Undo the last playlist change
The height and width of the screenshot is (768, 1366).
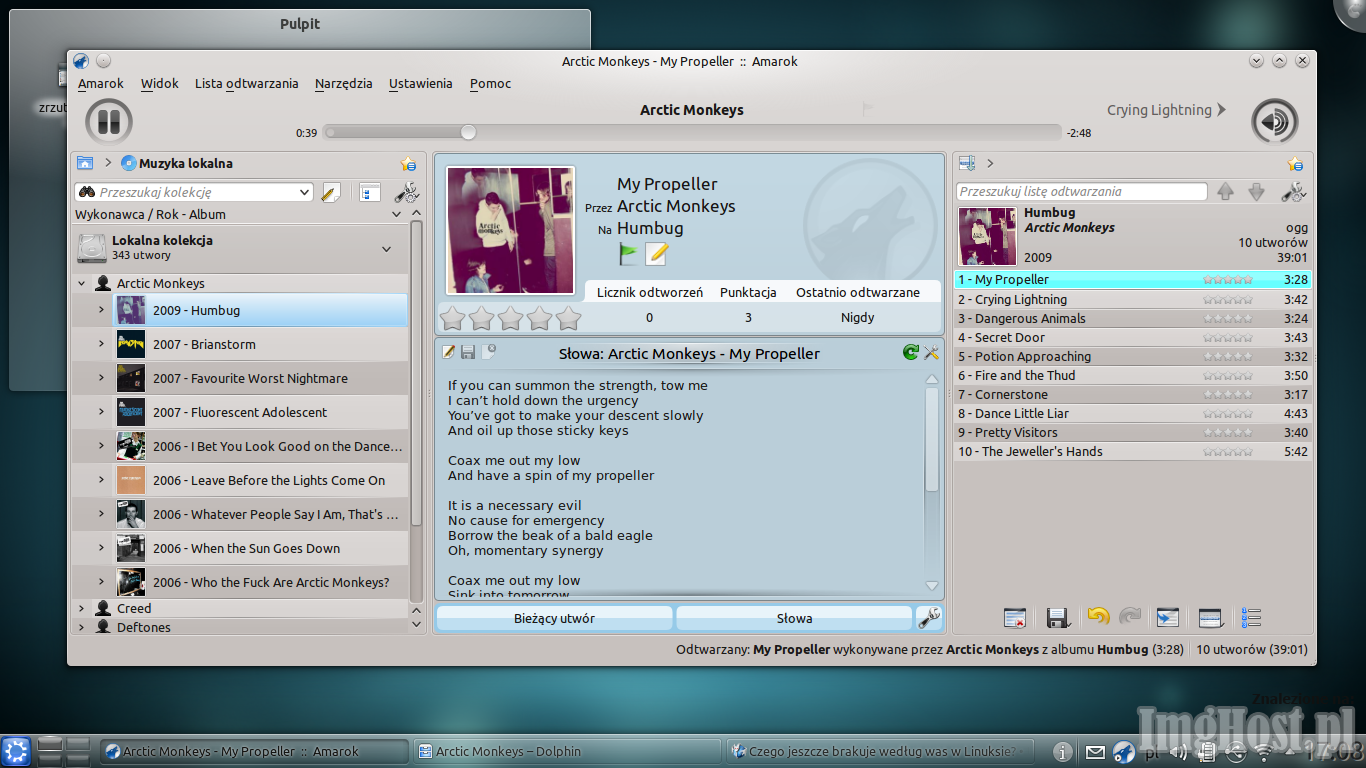[x=1098, y=617]
